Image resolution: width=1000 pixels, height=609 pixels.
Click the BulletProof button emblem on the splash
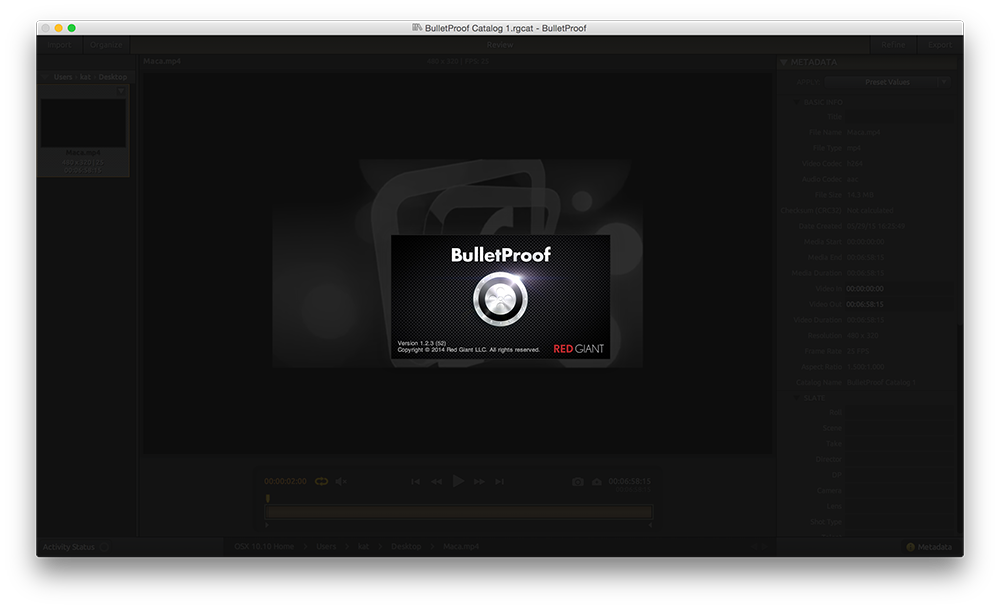tap(501, 299)
